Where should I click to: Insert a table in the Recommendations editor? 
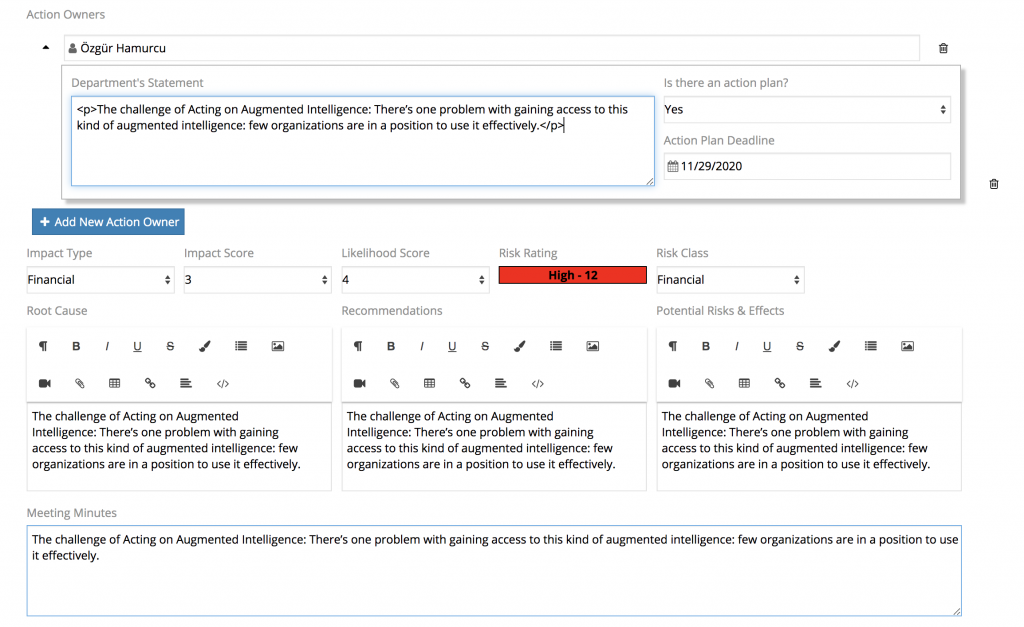[430, 383]
